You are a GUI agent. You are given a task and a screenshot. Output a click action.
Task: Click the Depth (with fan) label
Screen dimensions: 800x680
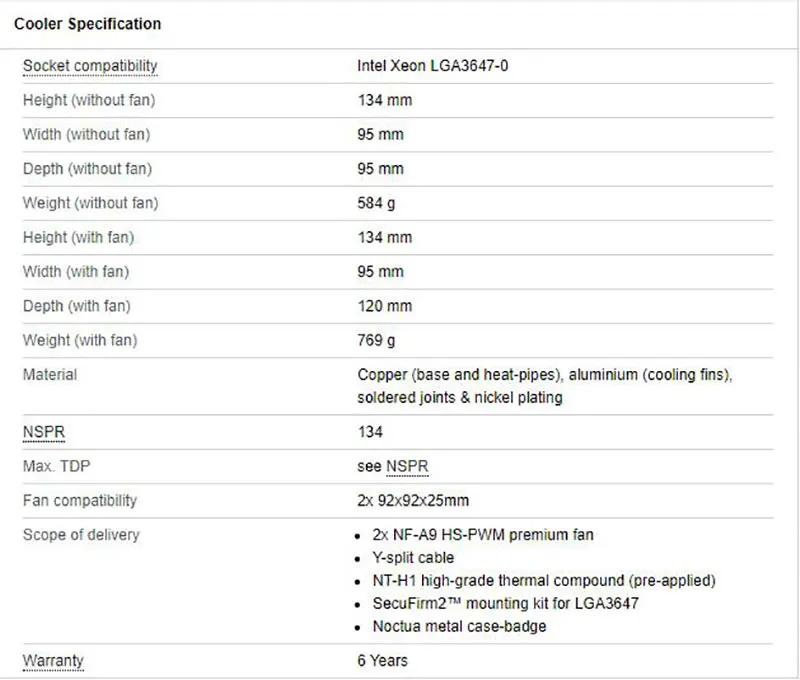(76, 306)
